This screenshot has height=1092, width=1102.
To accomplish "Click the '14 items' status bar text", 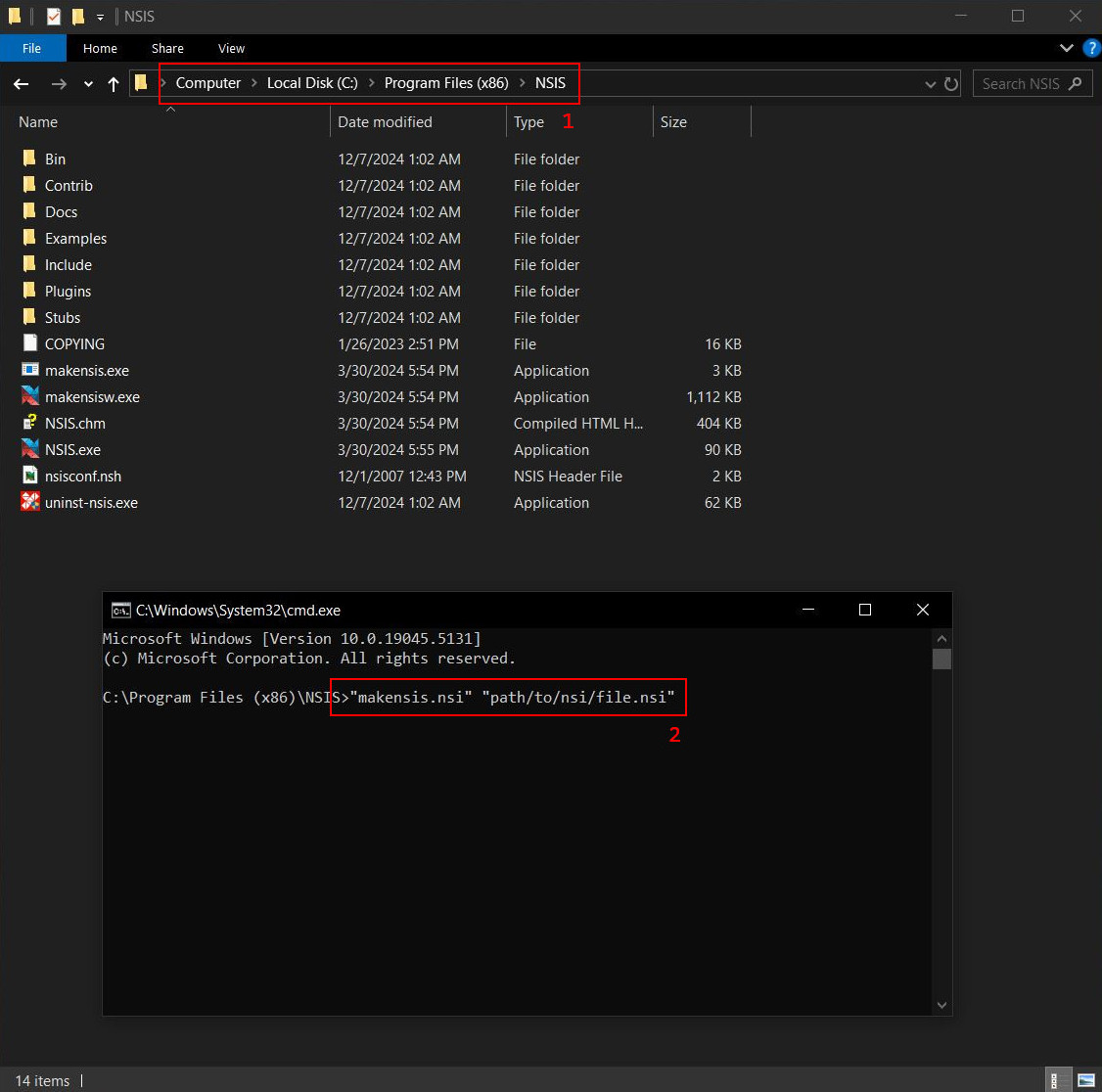I will (x=42, y=1081).
